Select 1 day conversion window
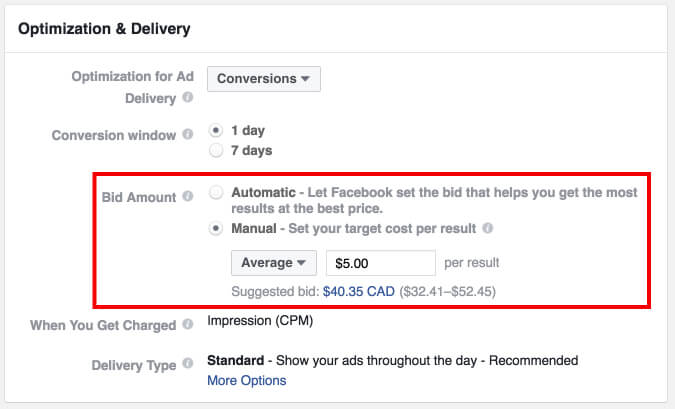Screen dimensions: 675x409 click(216, 130)
